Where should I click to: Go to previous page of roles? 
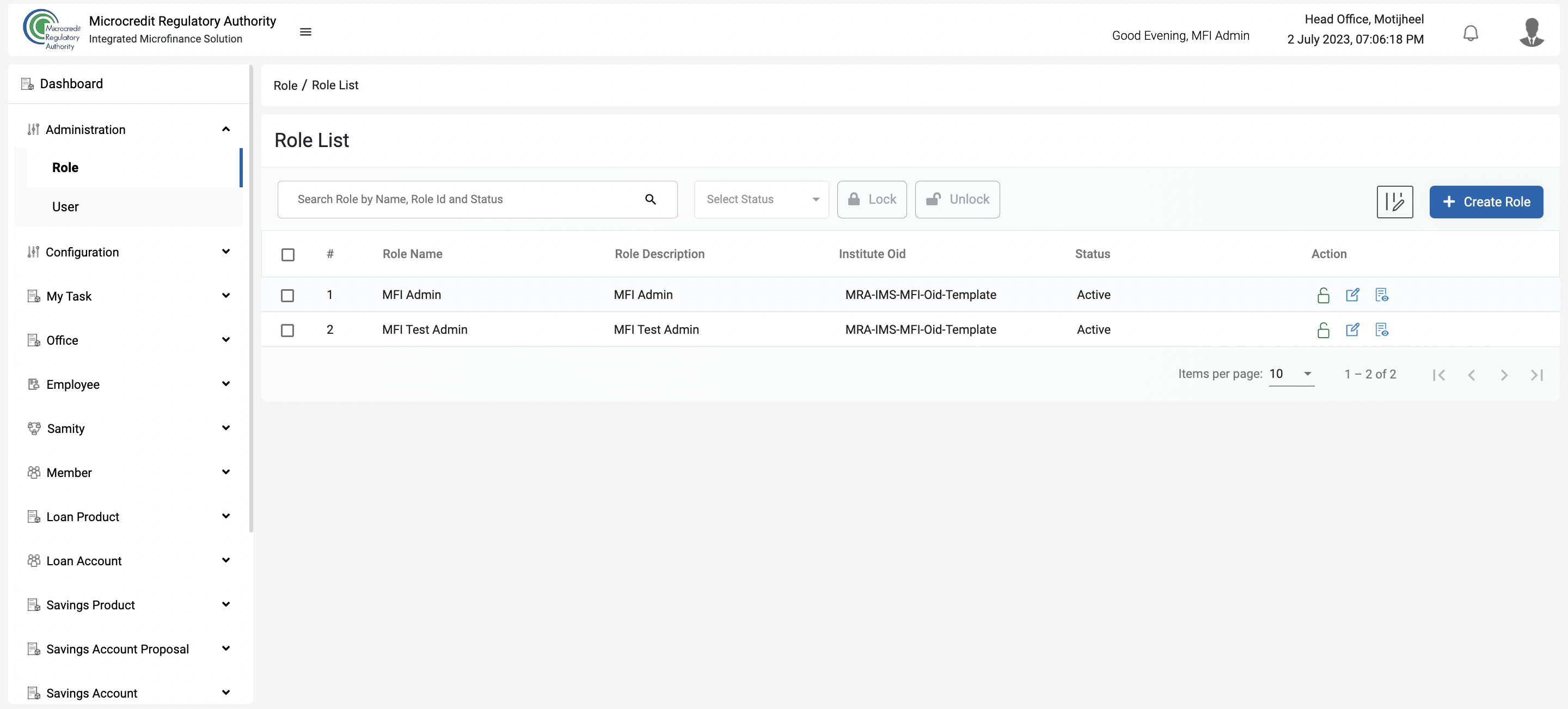pyautogui.click(x=1471, y=375)
